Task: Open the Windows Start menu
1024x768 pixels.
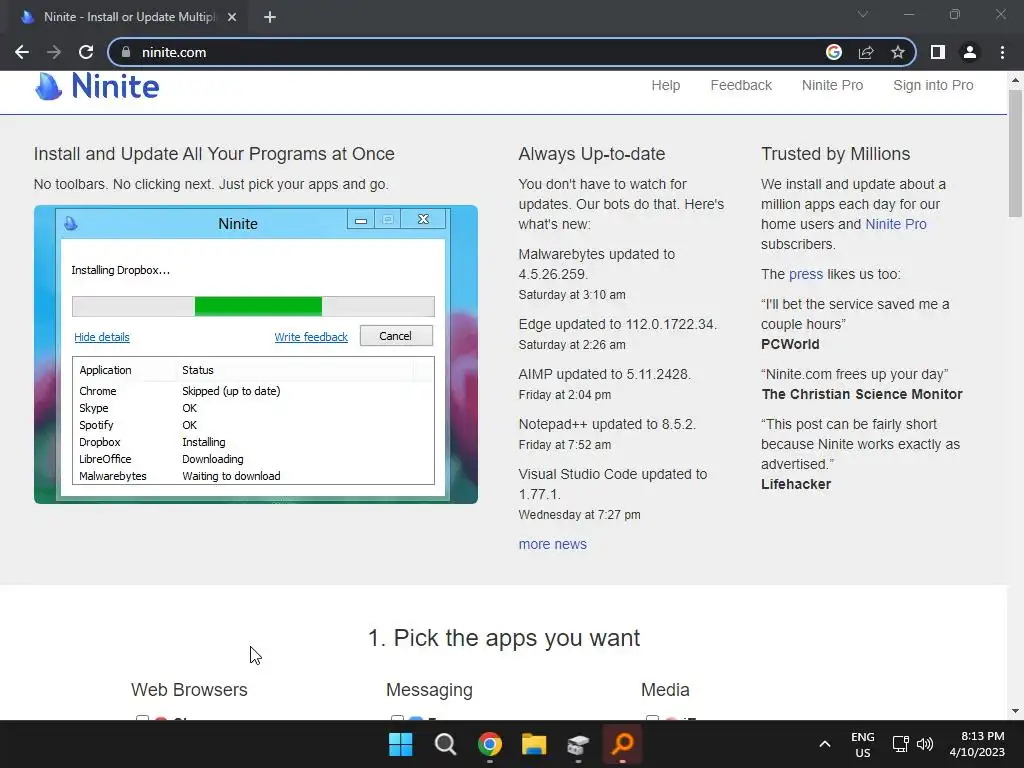Action: 400,744
